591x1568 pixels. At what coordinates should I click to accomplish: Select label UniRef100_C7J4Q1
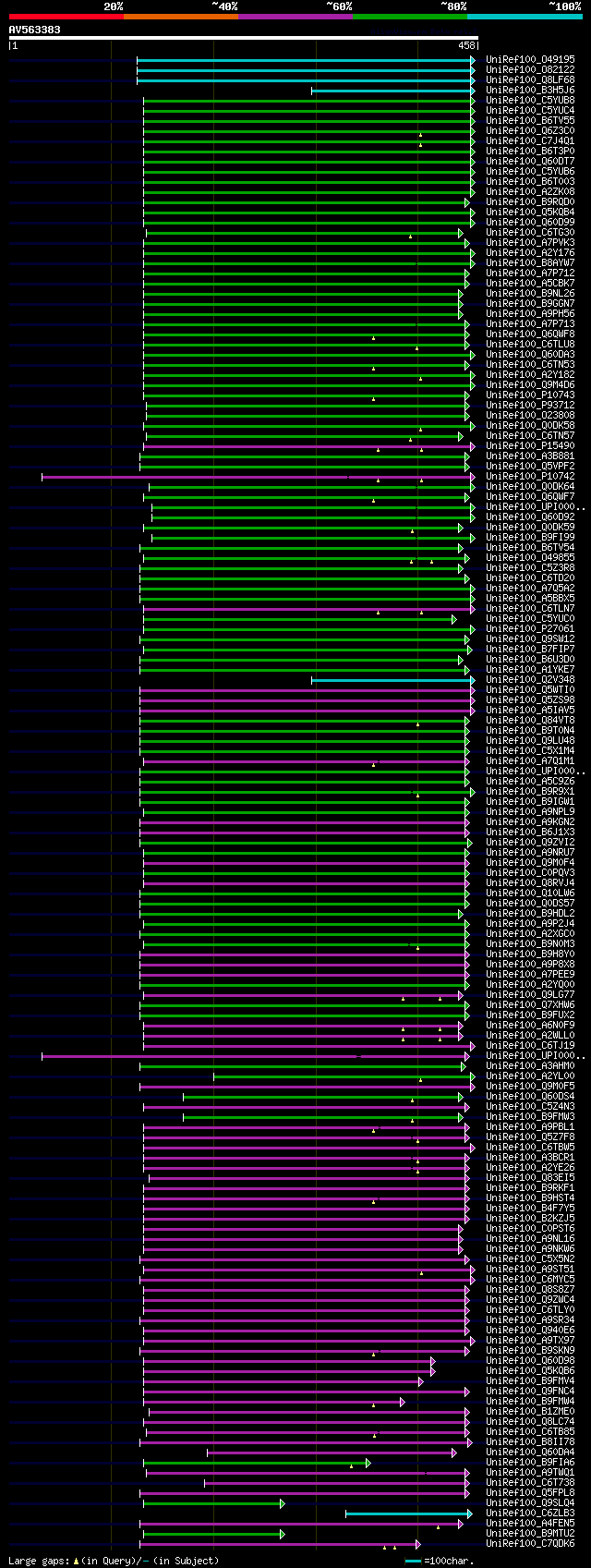[530, 140]
